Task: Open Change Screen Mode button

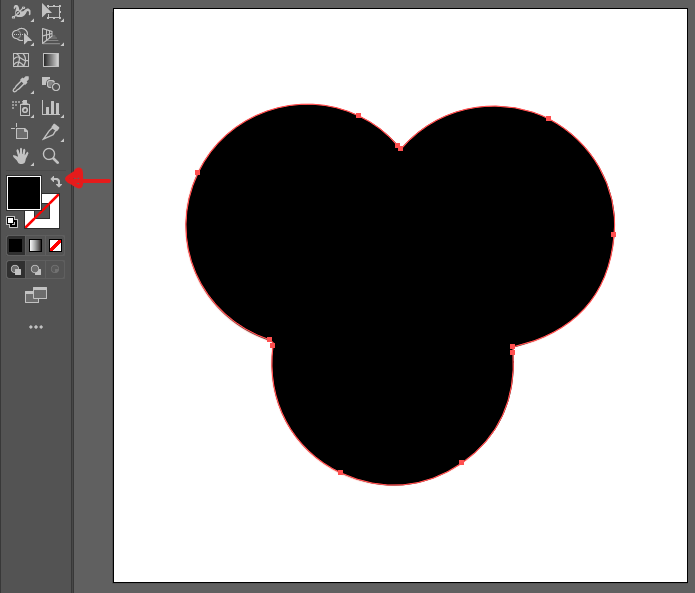Action: tap(36, 295)
